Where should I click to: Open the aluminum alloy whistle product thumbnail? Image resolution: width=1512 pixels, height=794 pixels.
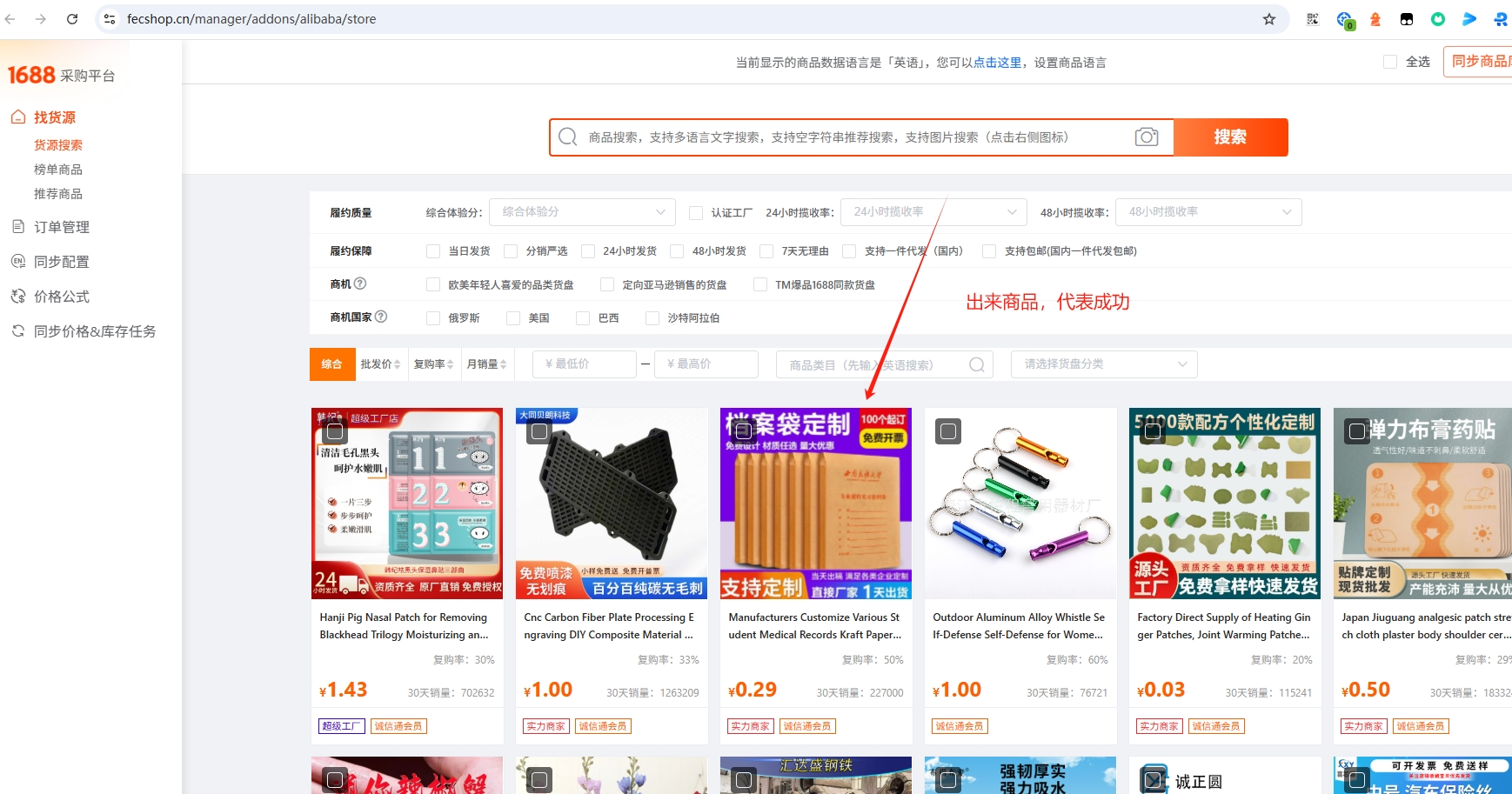1020,504
